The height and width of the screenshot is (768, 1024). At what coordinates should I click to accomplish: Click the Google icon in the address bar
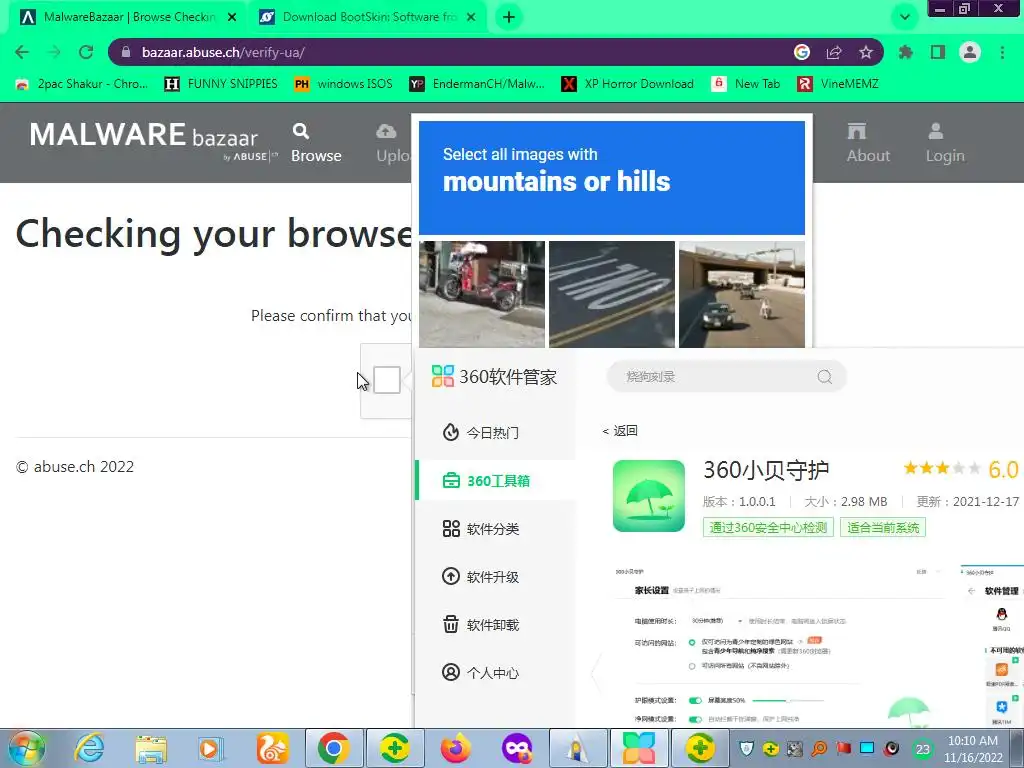[802, 52]
